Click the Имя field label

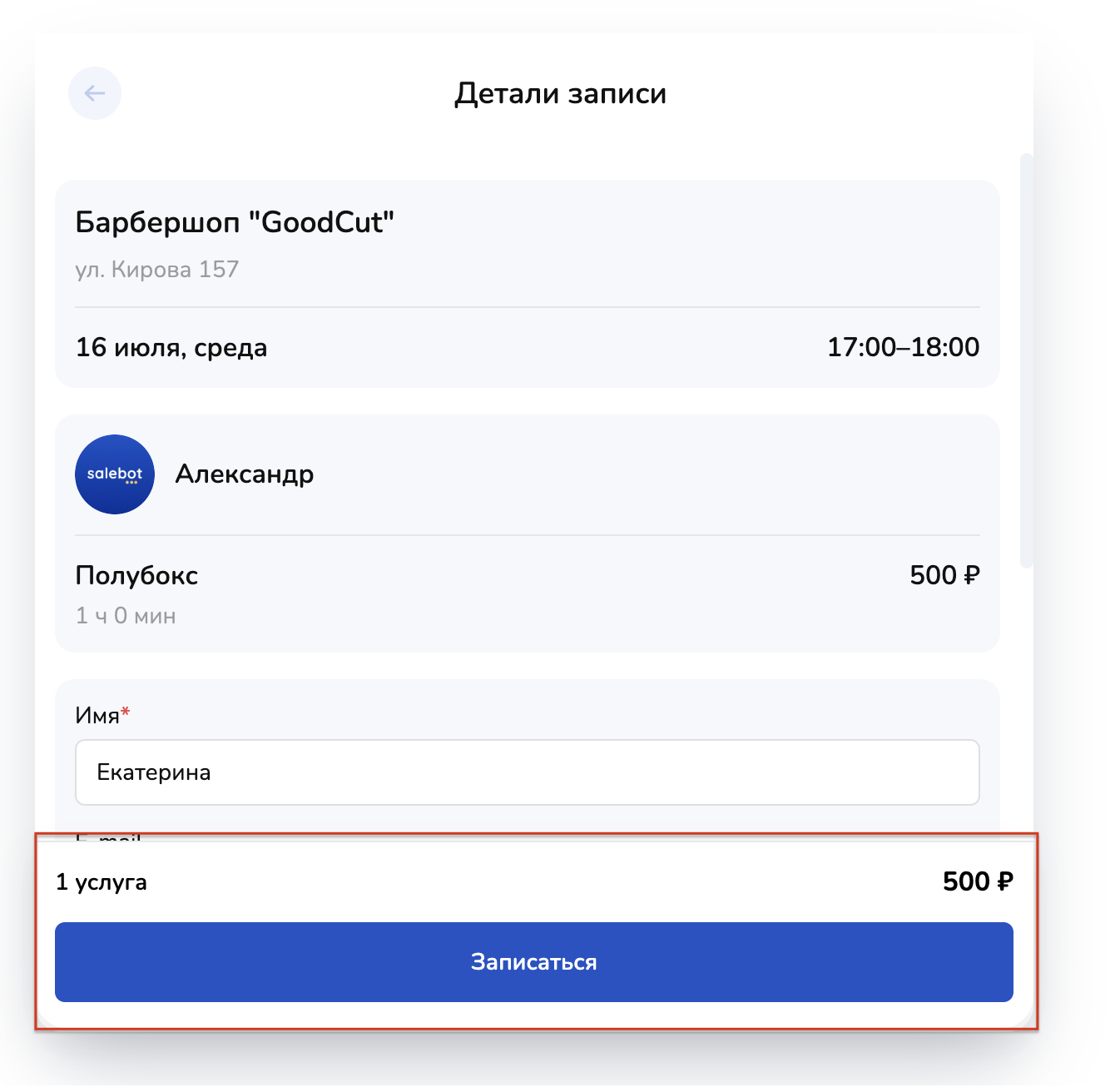click(97, 716)
